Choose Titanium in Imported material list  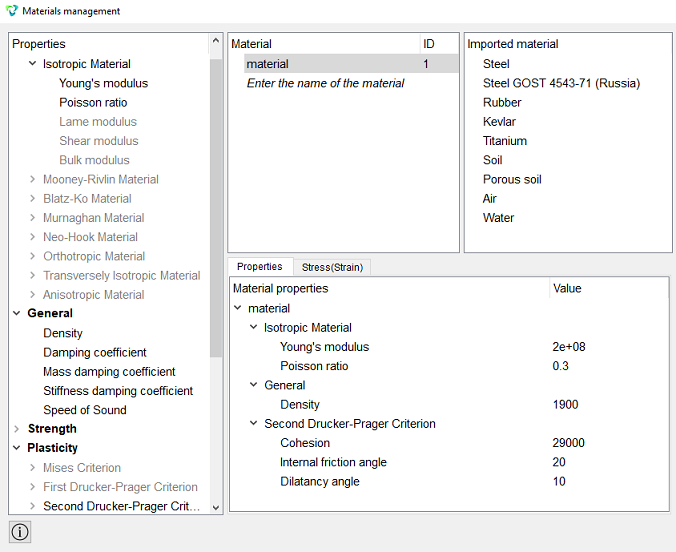point(505,141)
